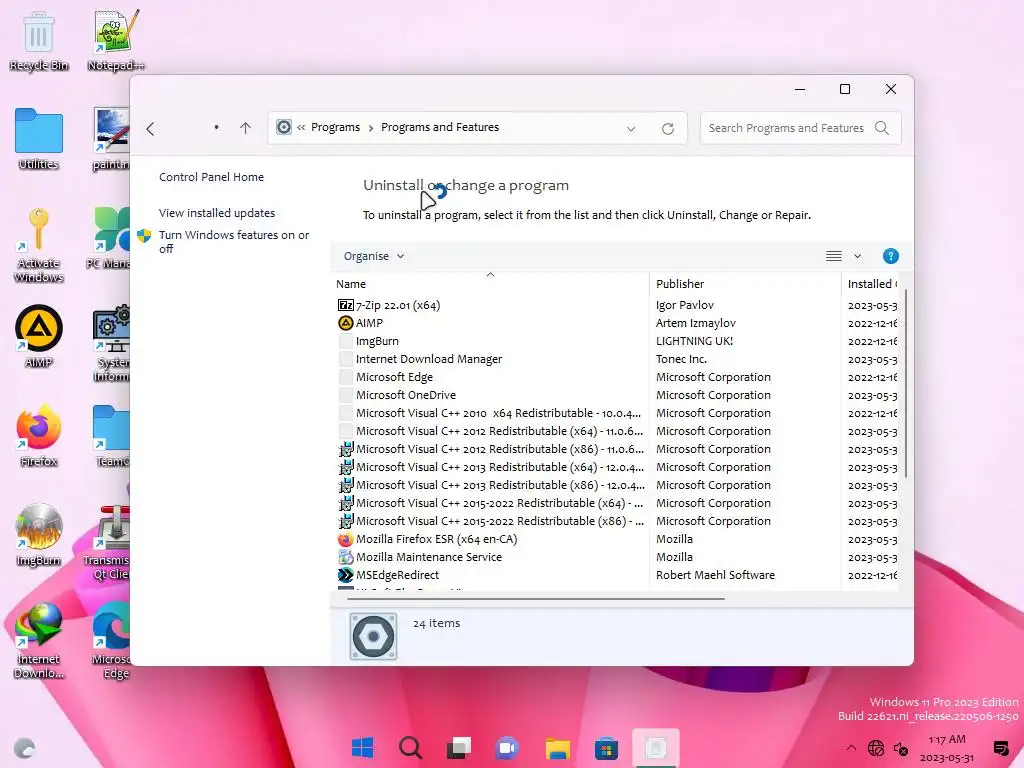
Task: Click the volume muted tray icon
Action: (x=901, y=748)
